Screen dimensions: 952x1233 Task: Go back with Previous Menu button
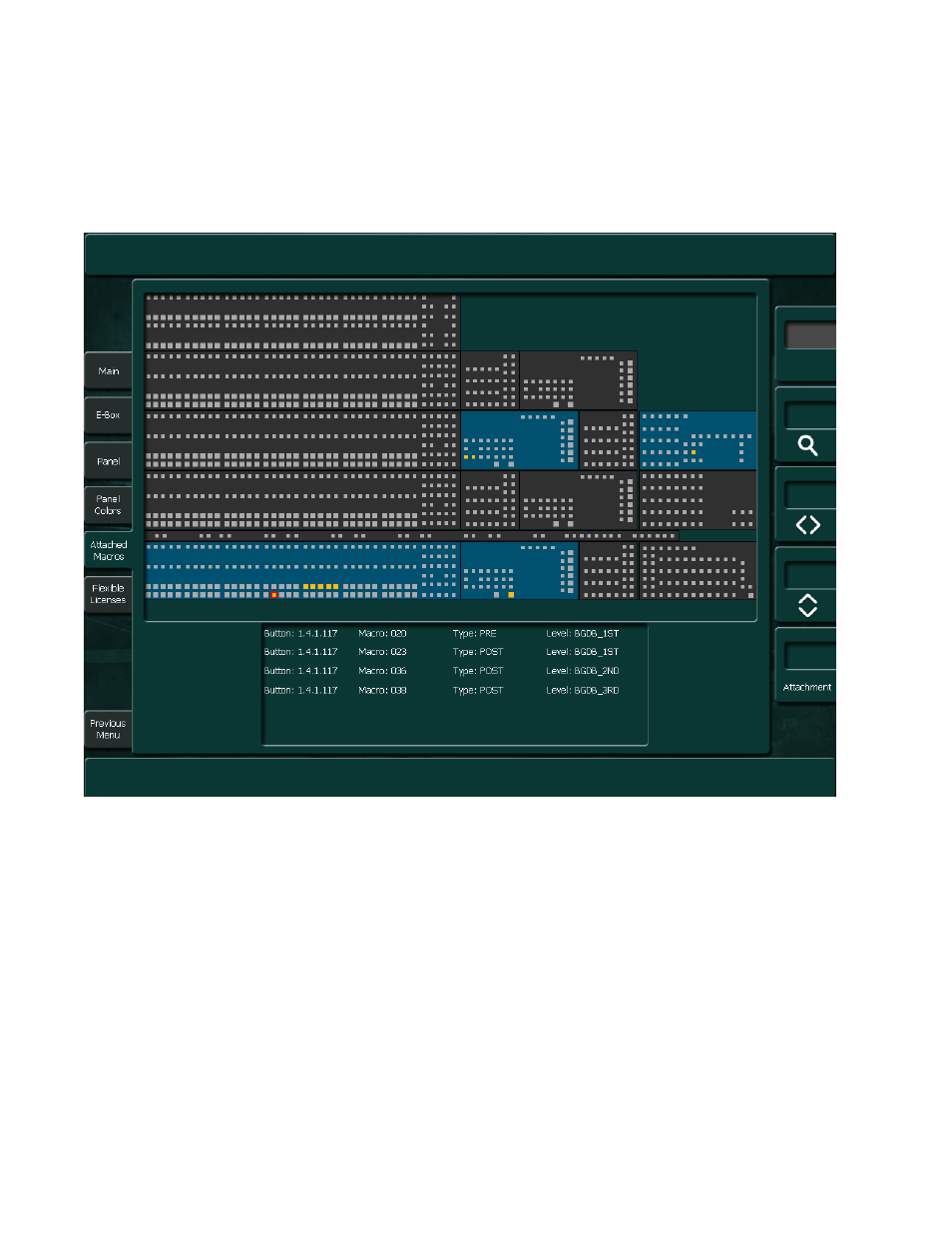tap(108, 729)
